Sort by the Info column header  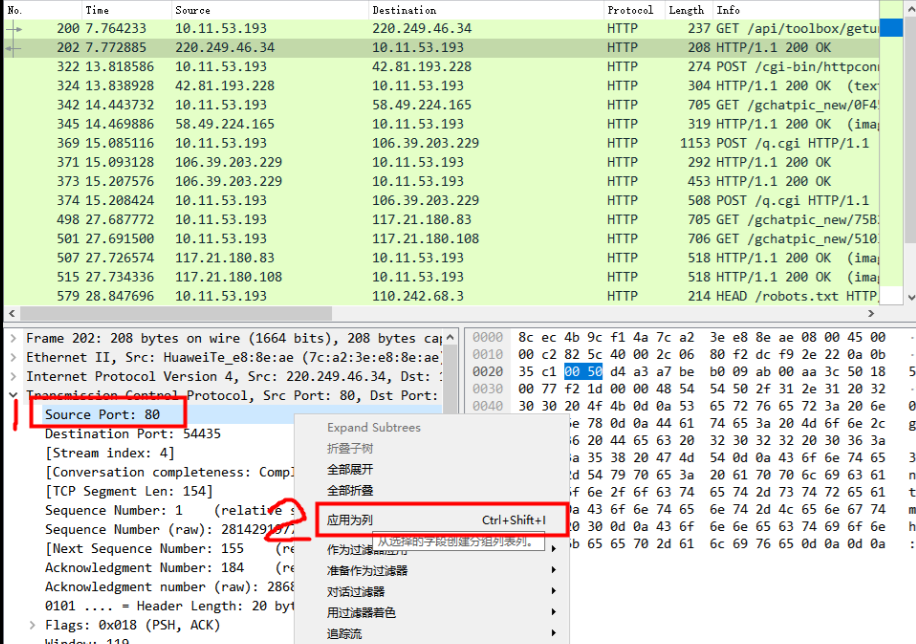pyautogui.click(x=796, y=10)
